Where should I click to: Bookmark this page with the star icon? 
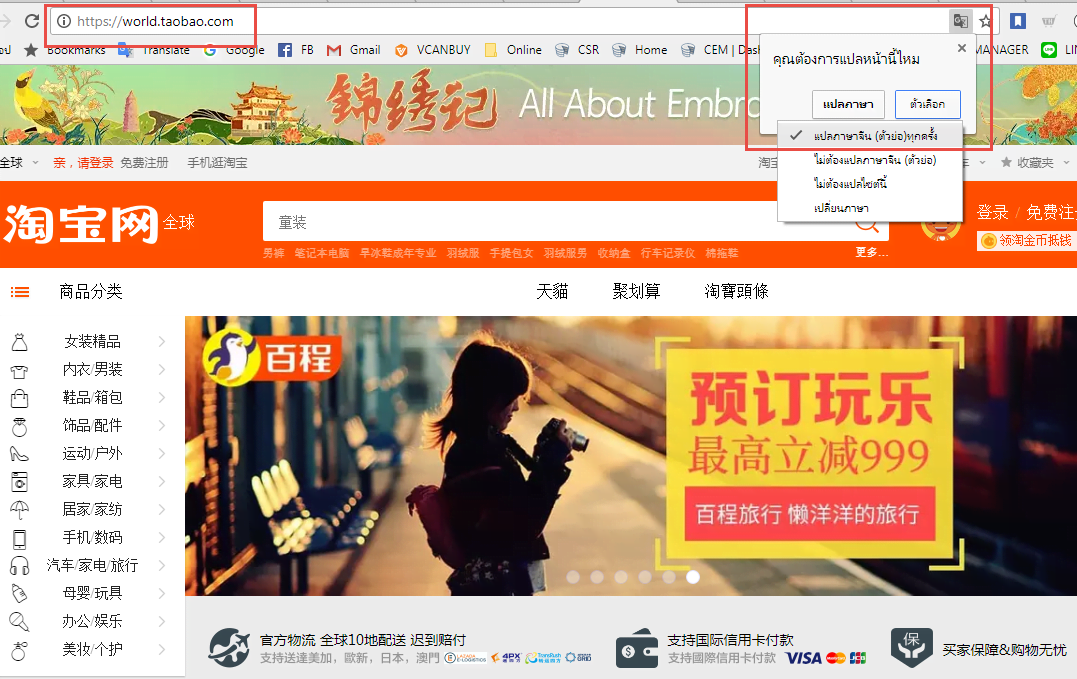tap(986, 21)
